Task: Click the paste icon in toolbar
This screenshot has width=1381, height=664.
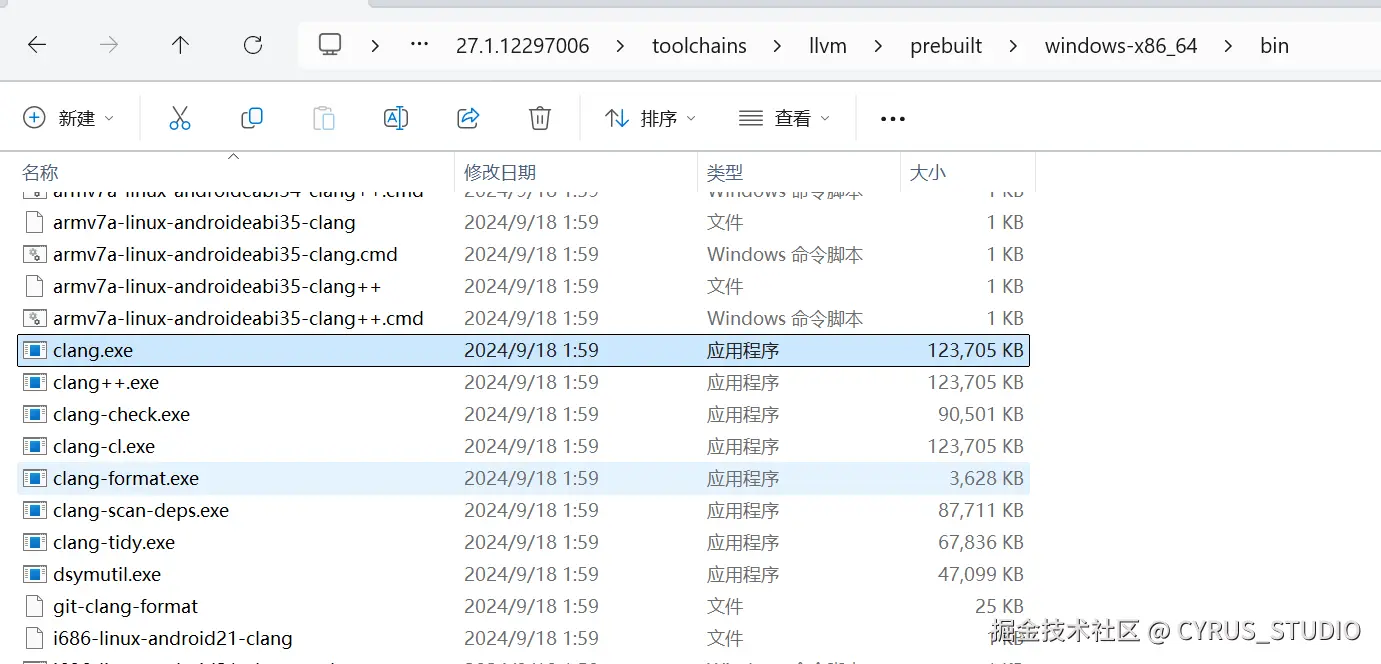Action: click(324, 117)
